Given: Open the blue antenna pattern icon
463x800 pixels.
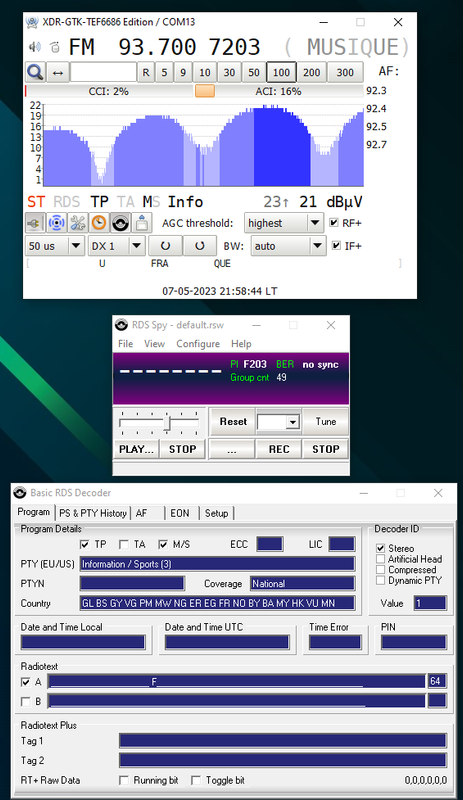Looking at the screenshot, I should tap(57, 223).
